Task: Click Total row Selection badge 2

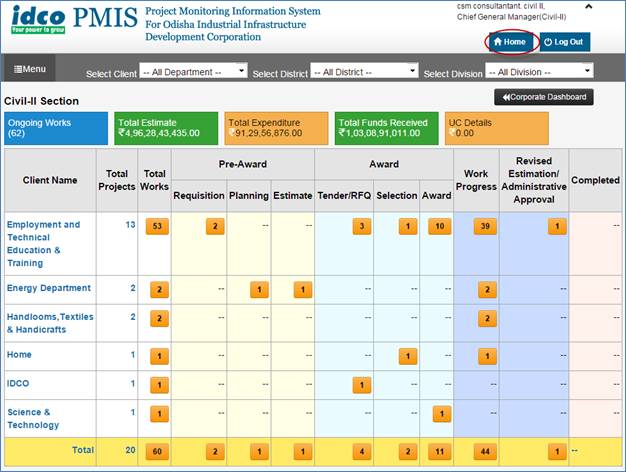Action: click(x=408, y=452)
